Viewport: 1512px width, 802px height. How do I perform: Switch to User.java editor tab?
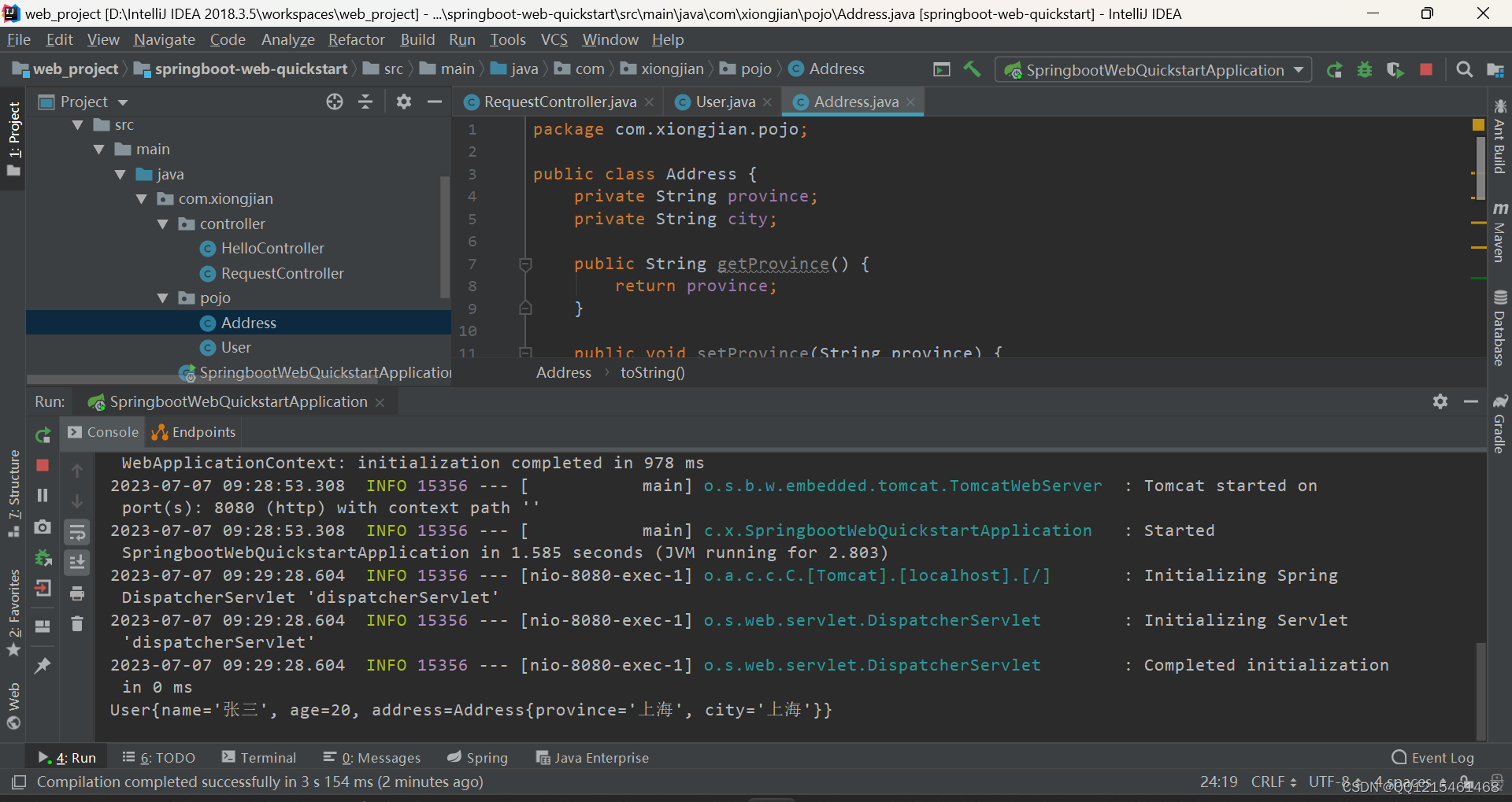click(724, 102)
